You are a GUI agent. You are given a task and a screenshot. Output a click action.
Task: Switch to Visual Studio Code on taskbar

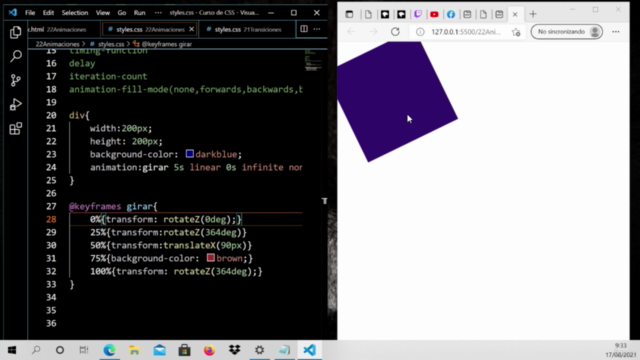[309, 350]
